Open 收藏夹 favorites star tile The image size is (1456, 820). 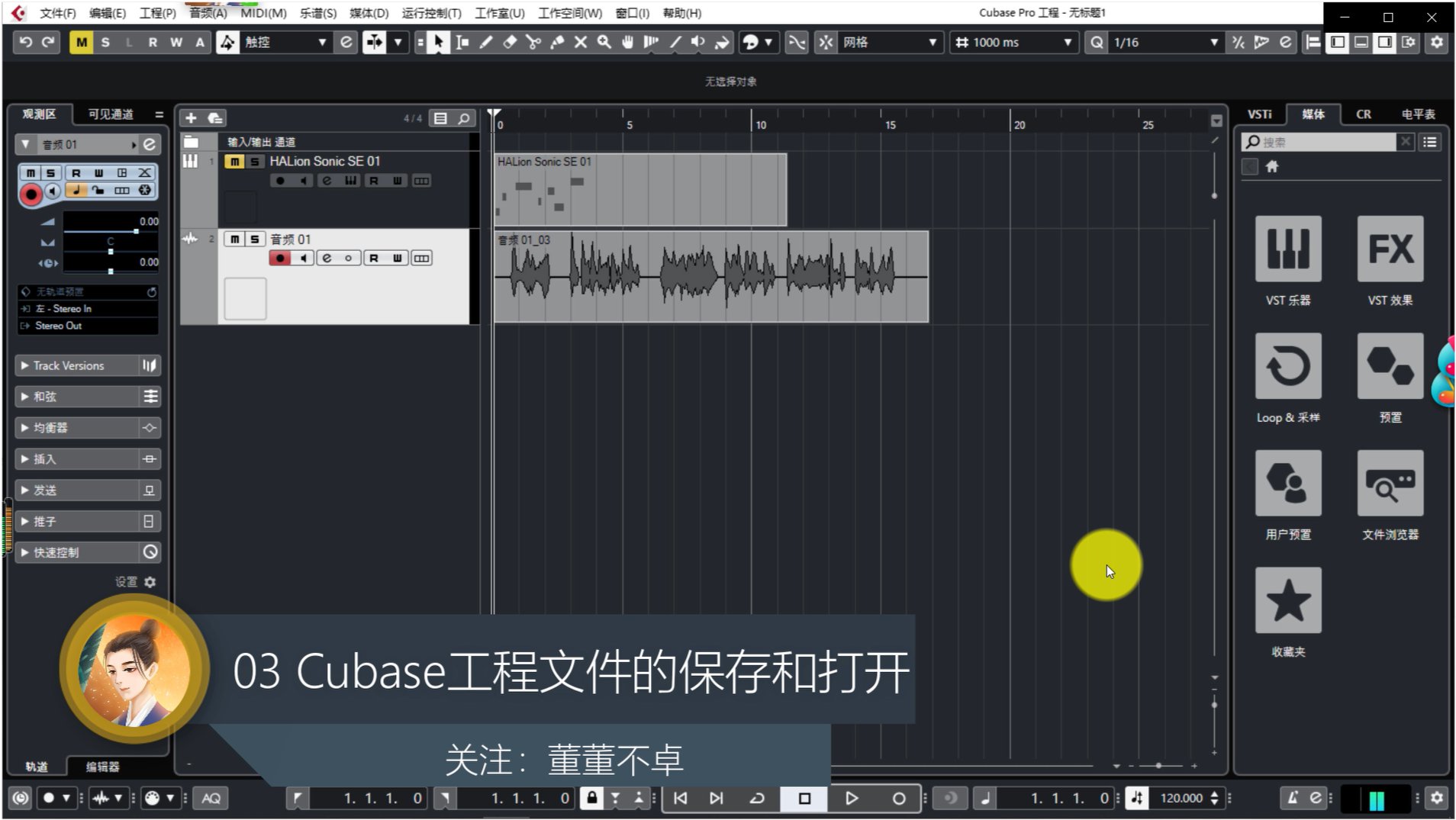[1287, 601]
